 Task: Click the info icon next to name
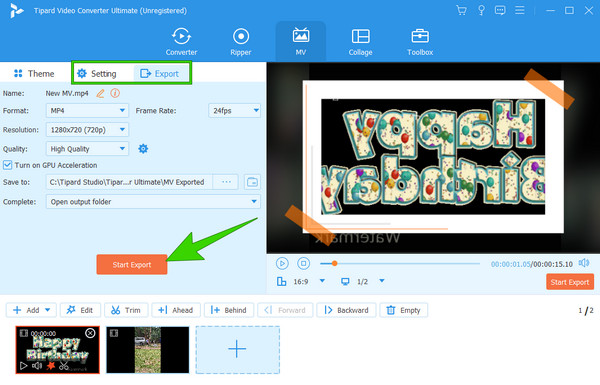115,93
